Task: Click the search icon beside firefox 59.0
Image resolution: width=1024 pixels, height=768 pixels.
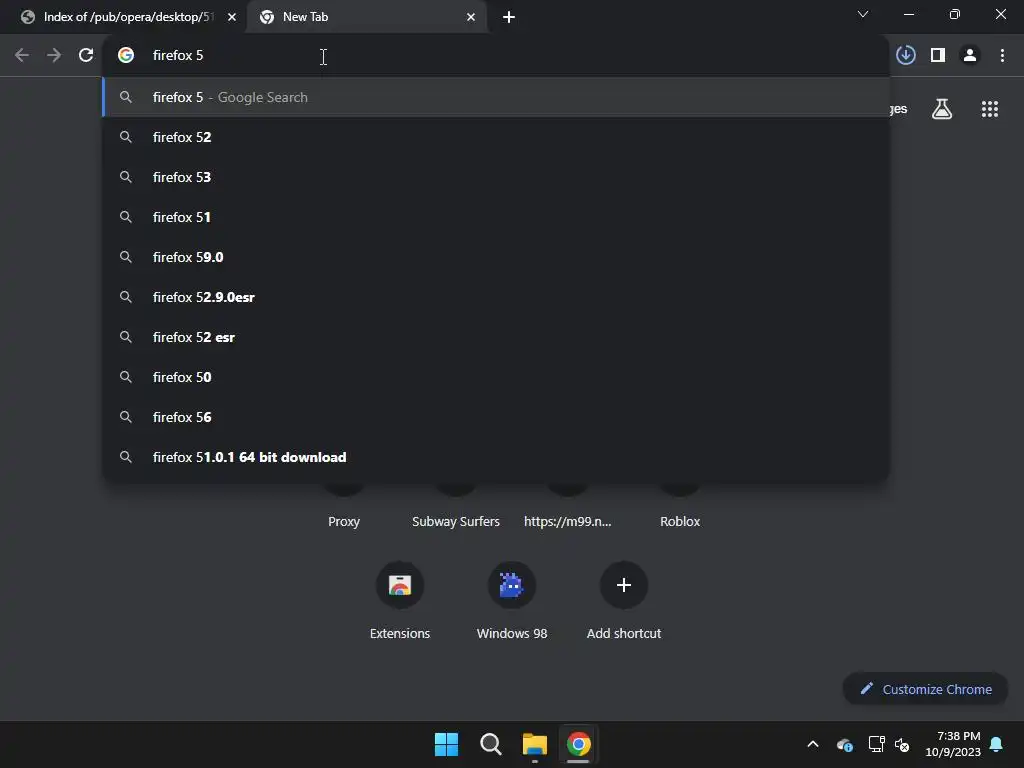Action: (126, 257)
